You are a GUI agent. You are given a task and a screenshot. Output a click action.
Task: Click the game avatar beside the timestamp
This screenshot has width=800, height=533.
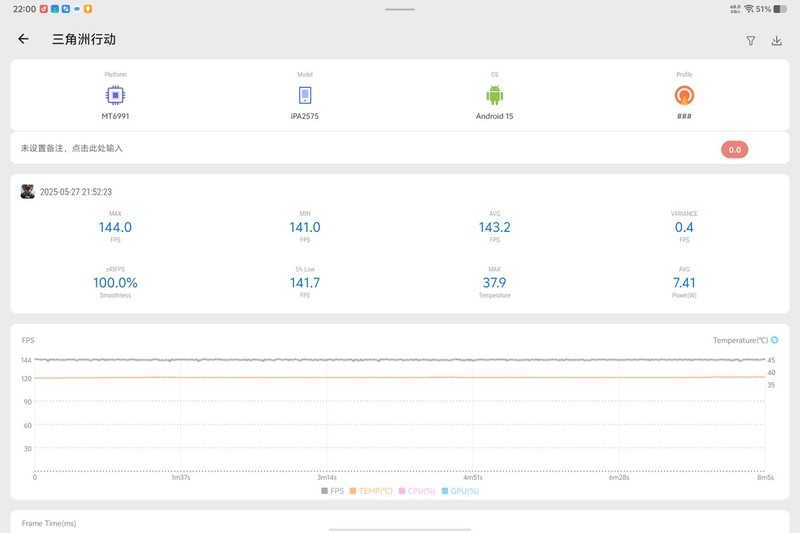pos(28,191)
